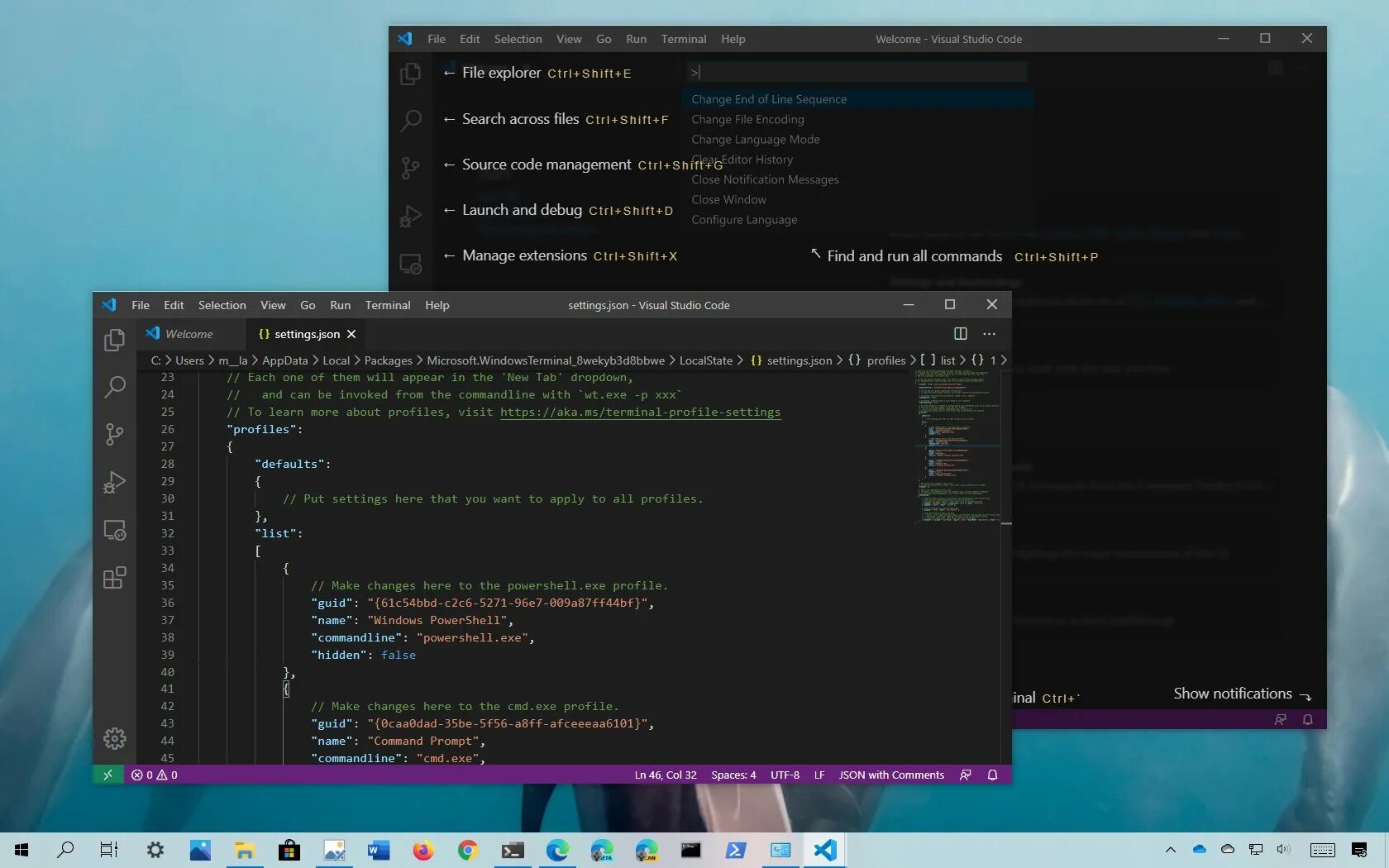Screen dimensions: 1389x868
Task: Click Show notifications
Action: click(1232, 694)
